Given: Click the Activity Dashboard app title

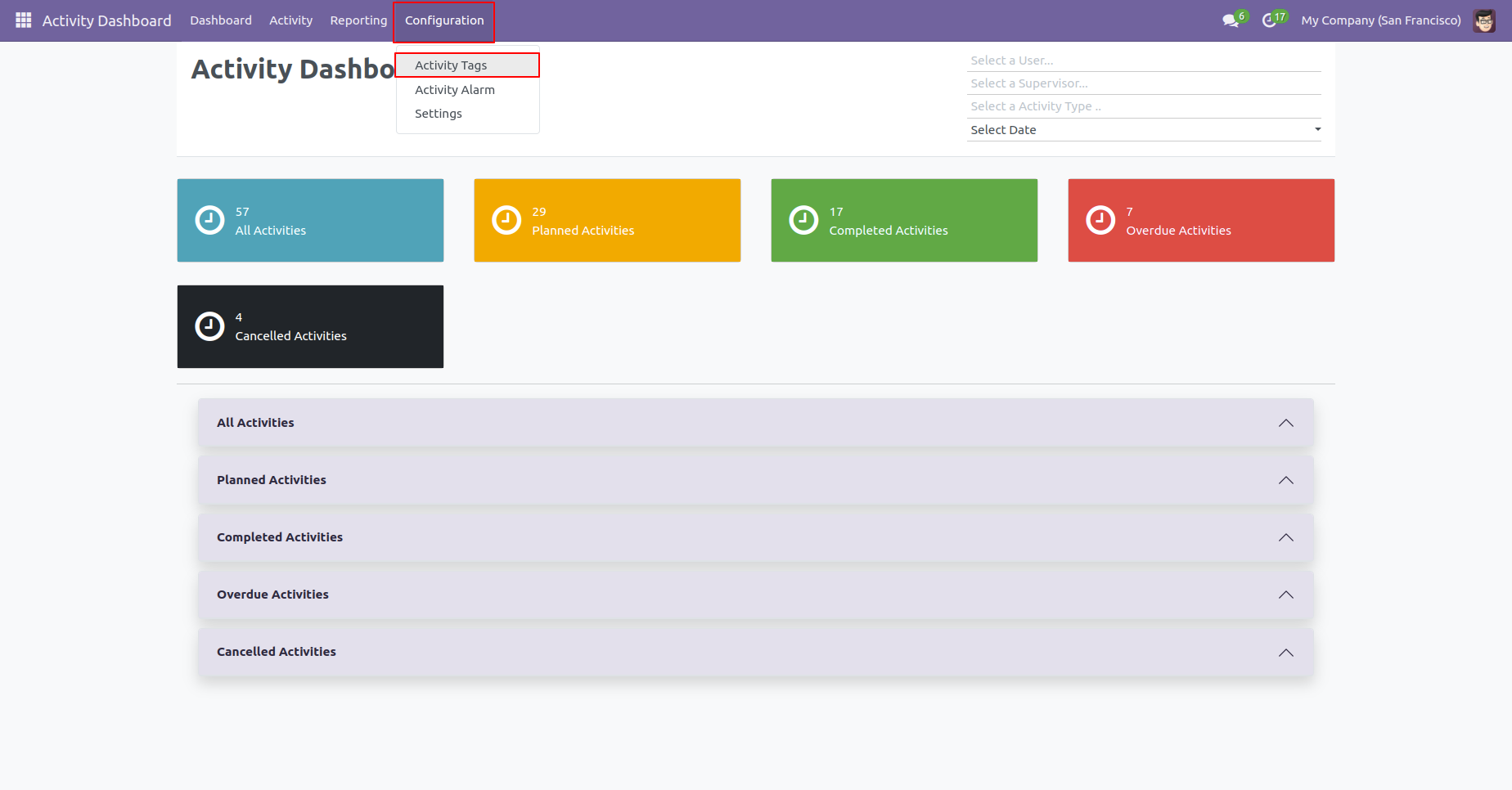Looking at the screenshot, I should pos(106,20).
